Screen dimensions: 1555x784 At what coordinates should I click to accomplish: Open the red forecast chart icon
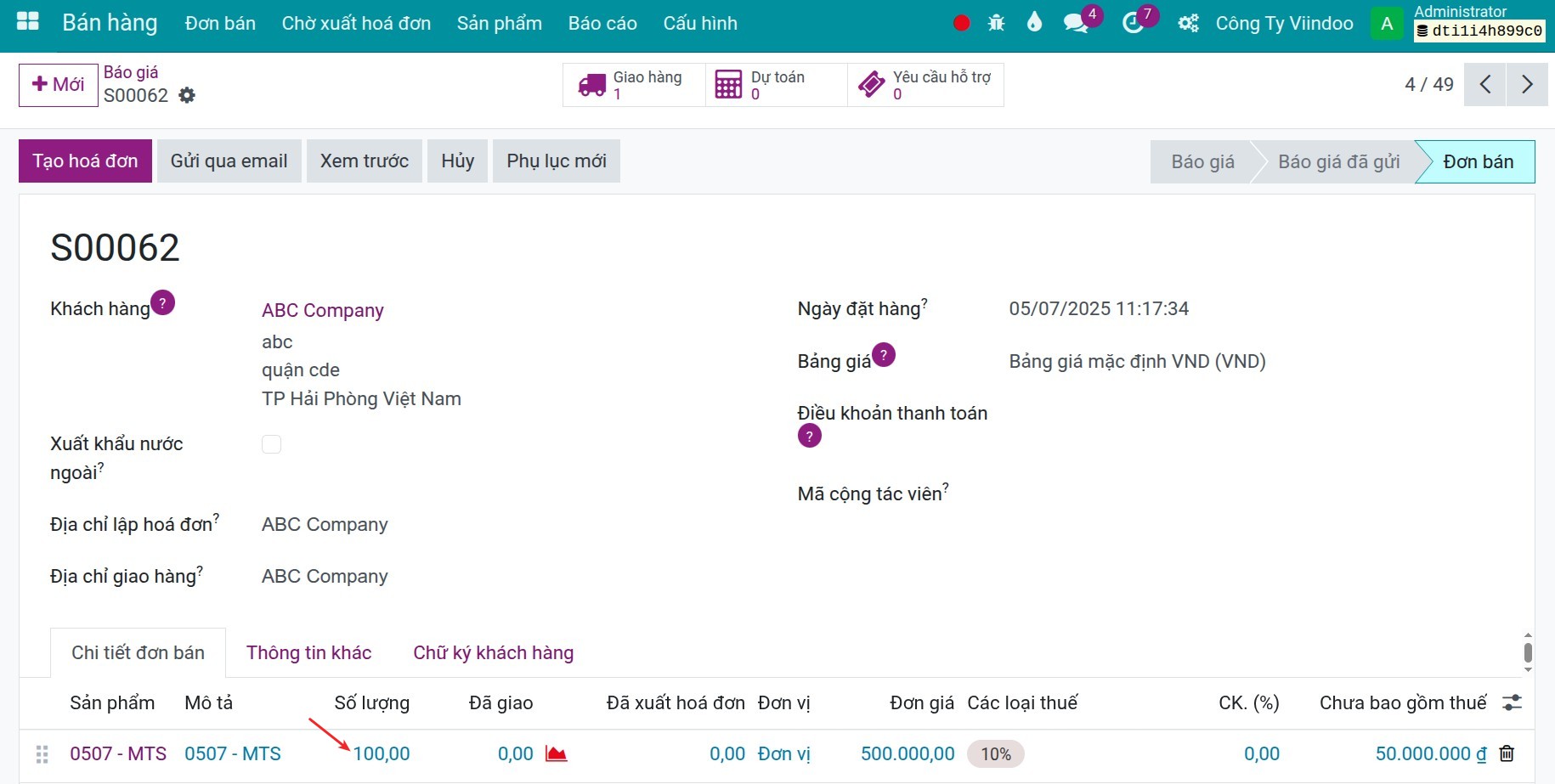pos(556,753)
